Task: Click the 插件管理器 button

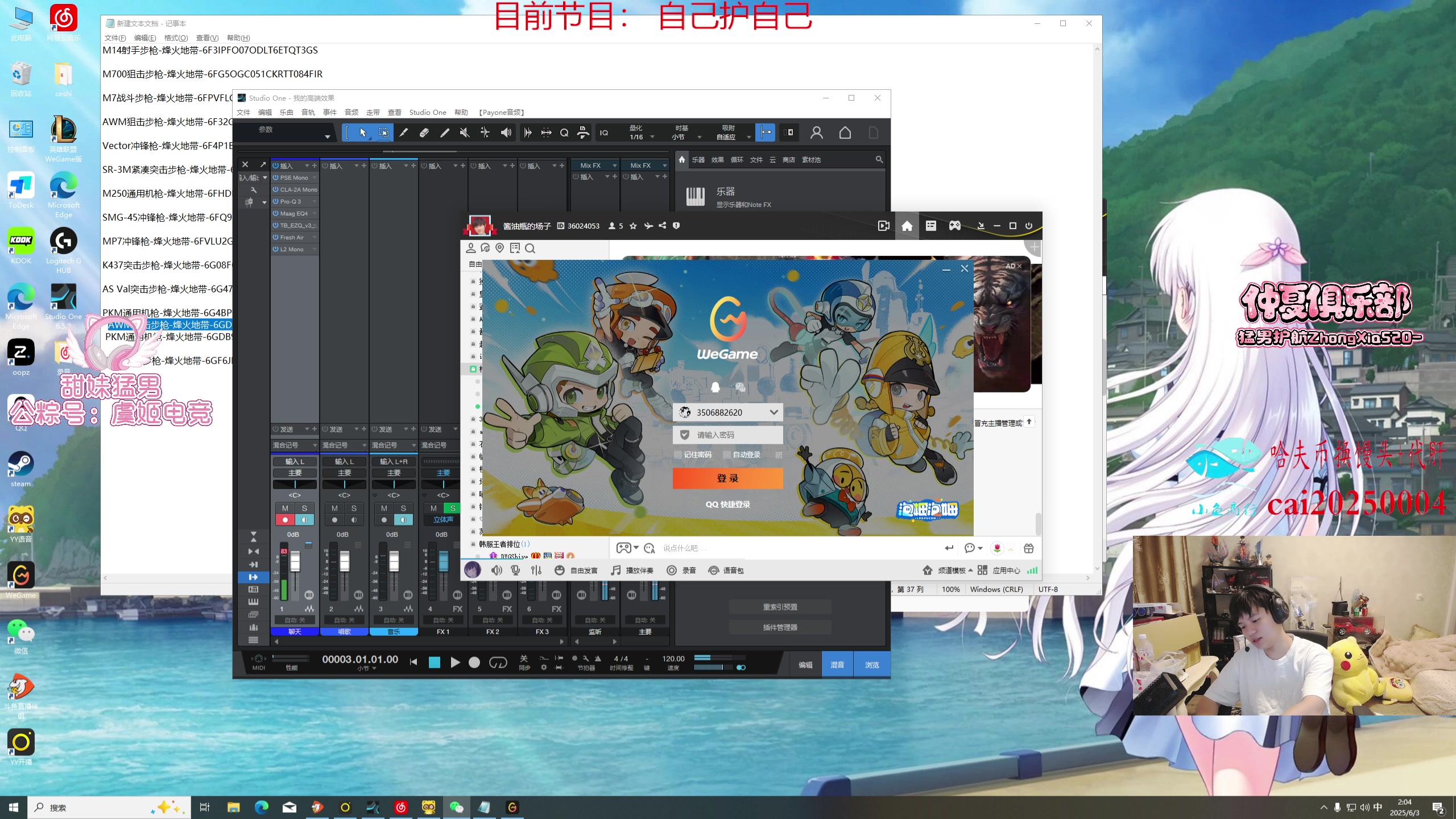Action: click(780, 627)
